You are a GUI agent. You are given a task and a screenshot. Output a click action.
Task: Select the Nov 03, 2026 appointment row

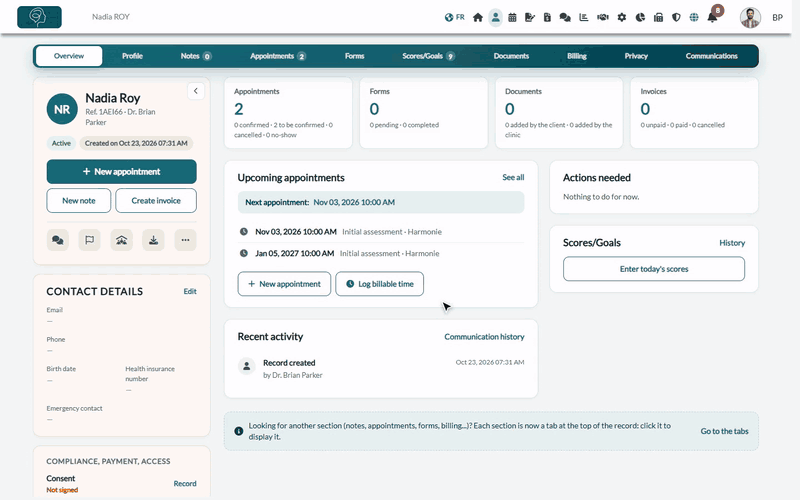coord(381,232)
